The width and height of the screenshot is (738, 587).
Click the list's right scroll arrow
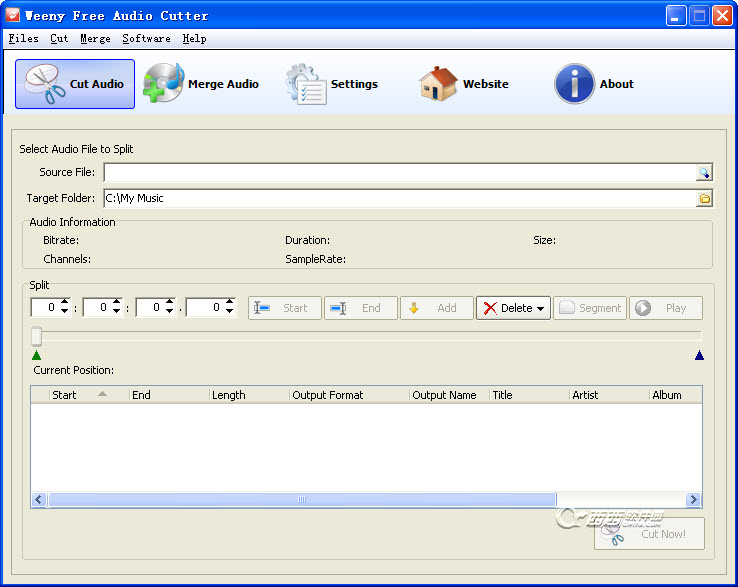coord(693,499)
